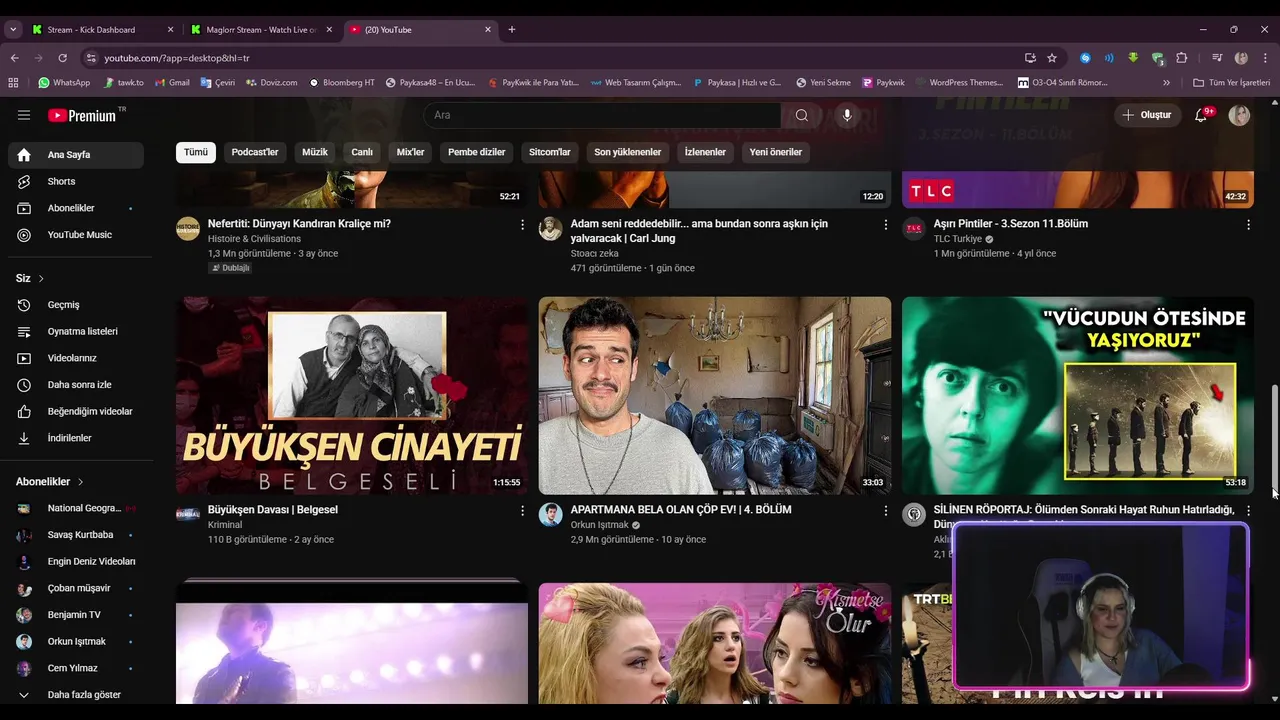Expand the Abonelikler subscriptions section header

(x=50, y=481)
